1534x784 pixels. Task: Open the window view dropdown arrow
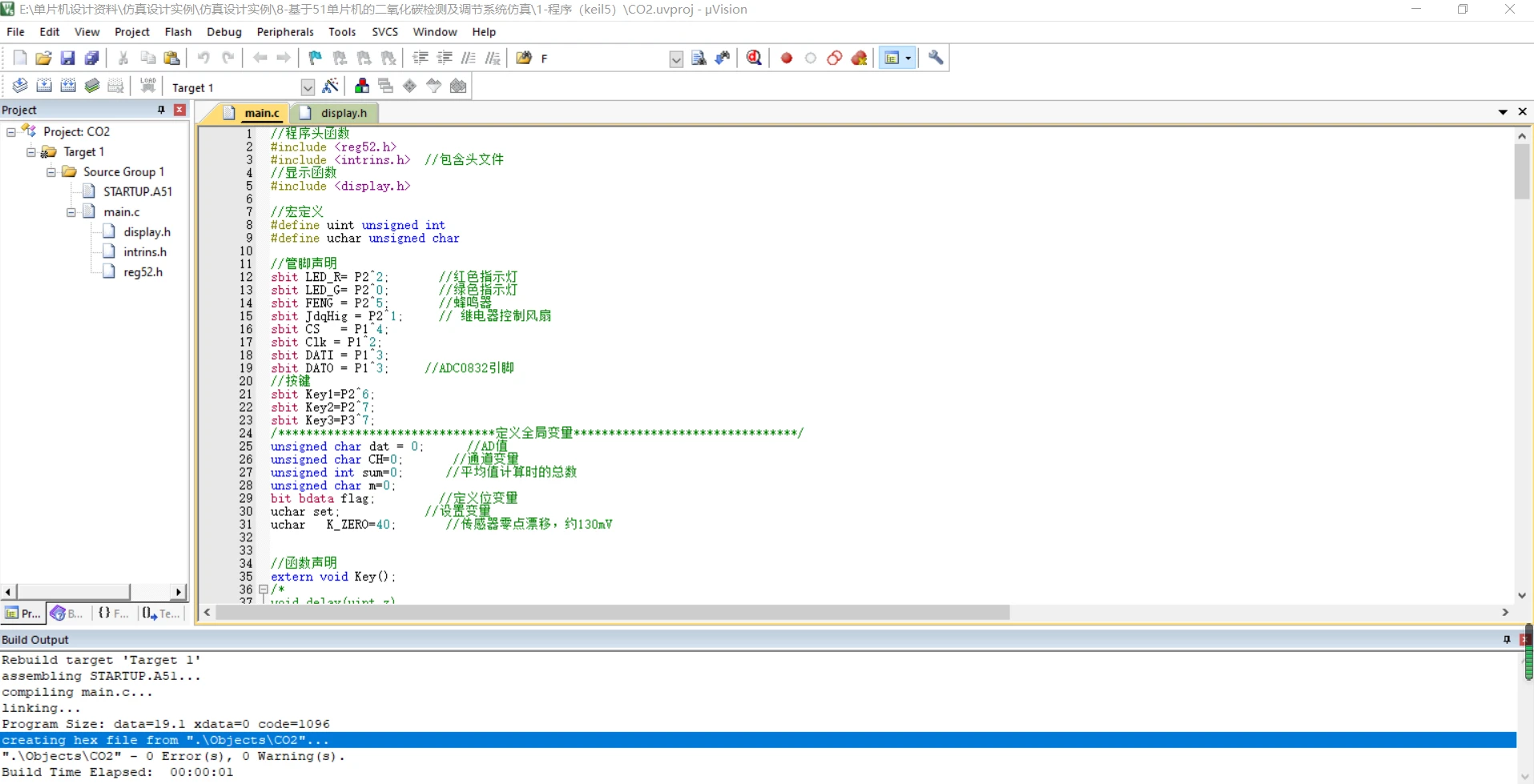pos(908,58)
